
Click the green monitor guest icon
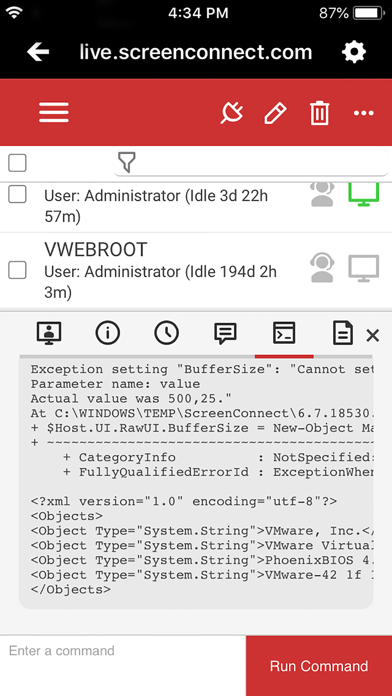pyautogui.click(x=364, y=194)
